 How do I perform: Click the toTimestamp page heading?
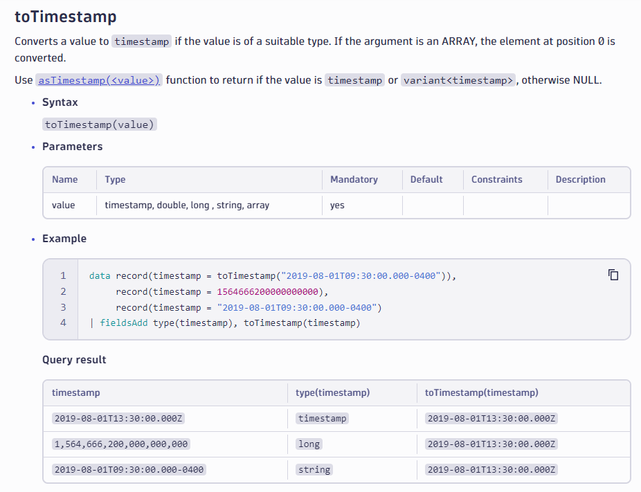[66, 17]
